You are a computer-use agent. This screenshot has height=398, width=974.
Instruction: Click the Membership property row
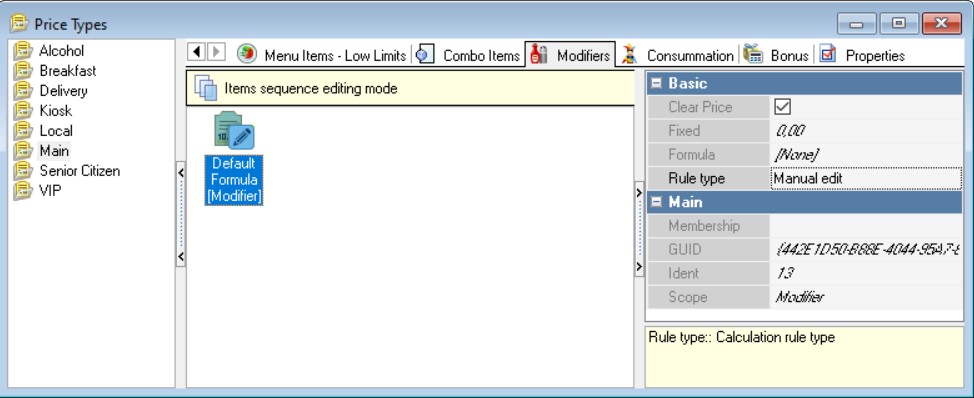[804, 226]
